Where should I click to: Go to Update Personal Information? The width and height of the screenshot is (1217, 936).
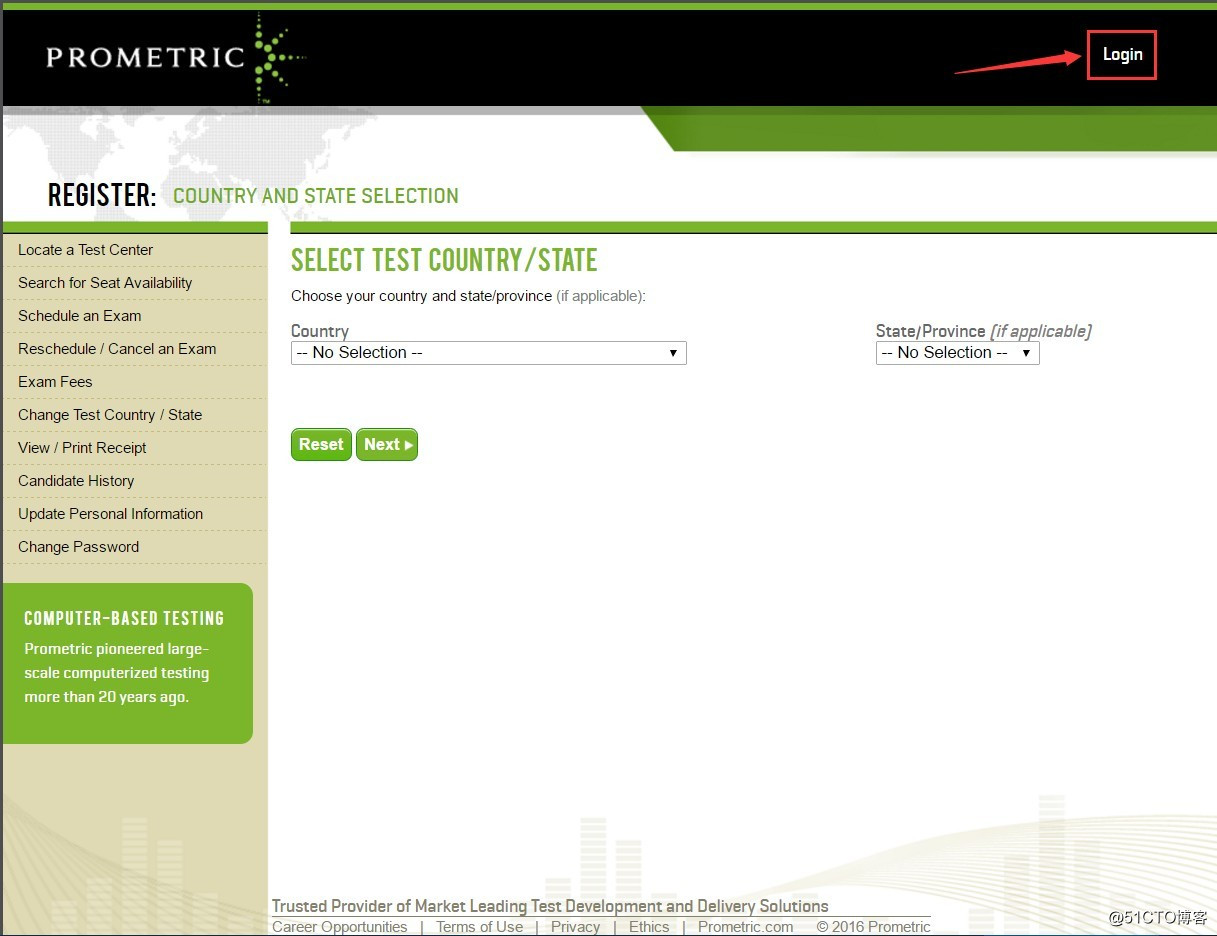110,514
